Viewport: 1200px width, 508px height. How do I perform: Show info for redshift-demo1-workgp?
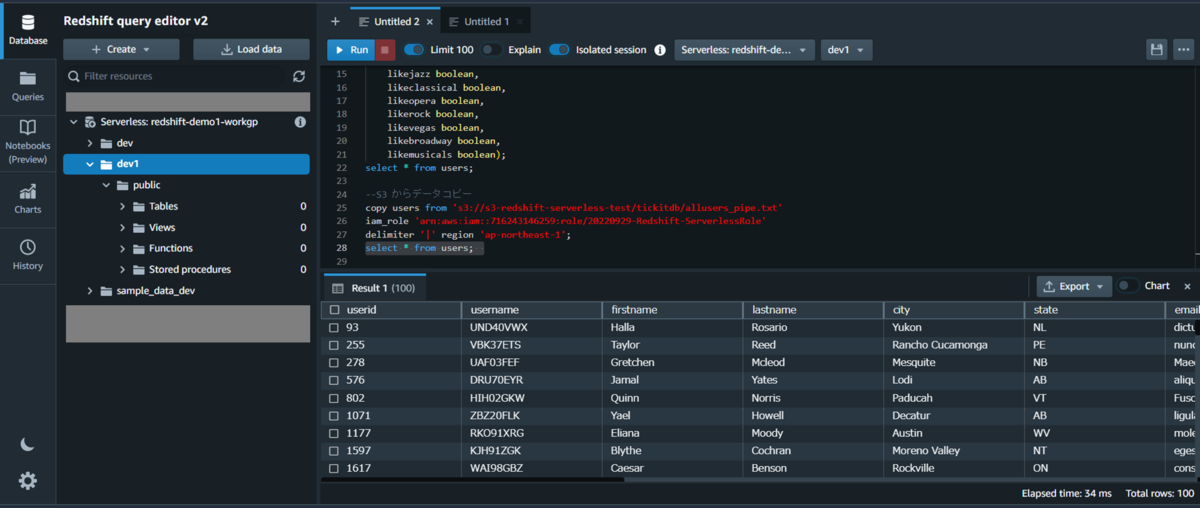click(x=300, y=122)
